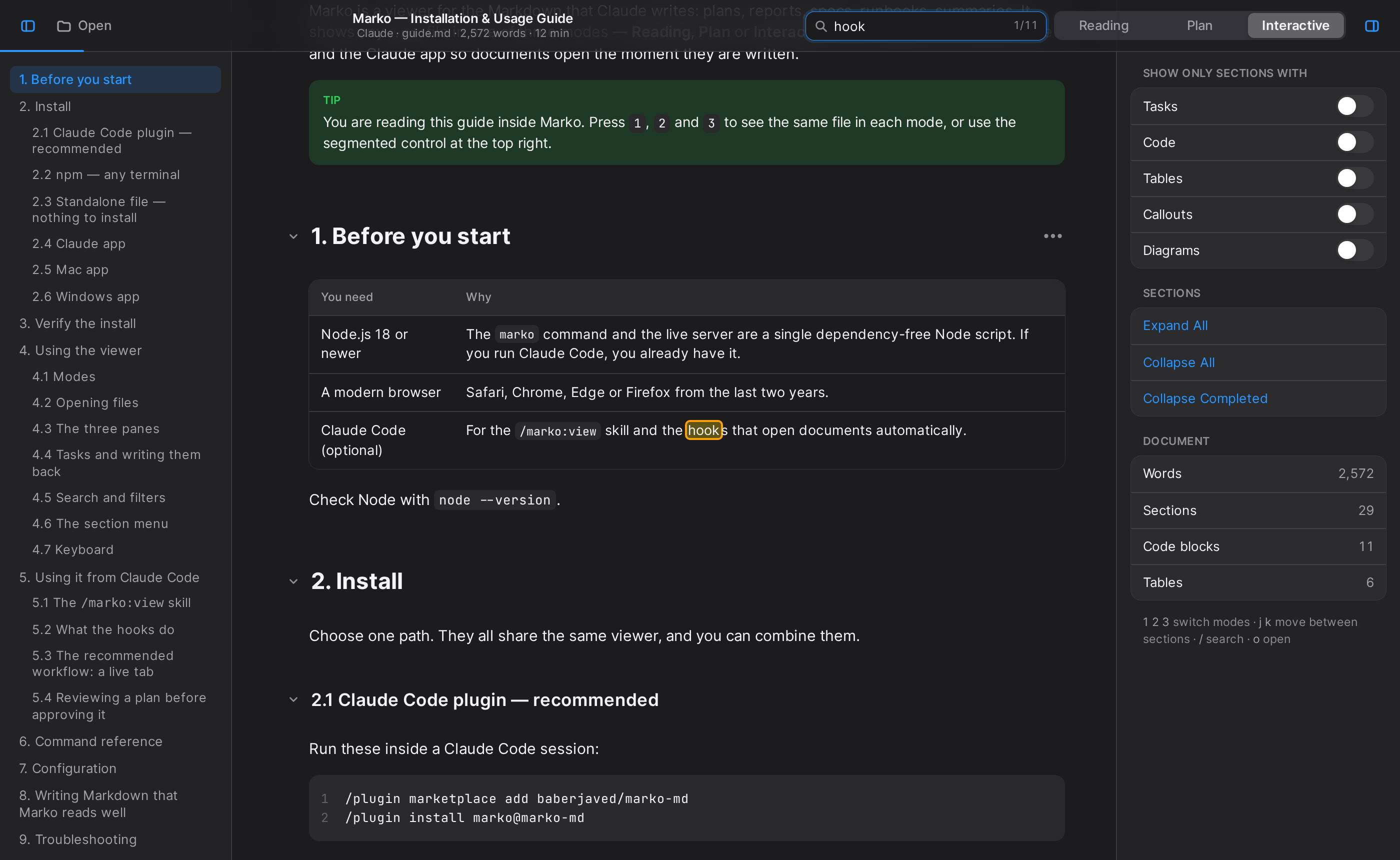Collapse the '2.1 Claude Code plugin' chevron
This screenshot has height=860, width=1400.
[293, 699]
